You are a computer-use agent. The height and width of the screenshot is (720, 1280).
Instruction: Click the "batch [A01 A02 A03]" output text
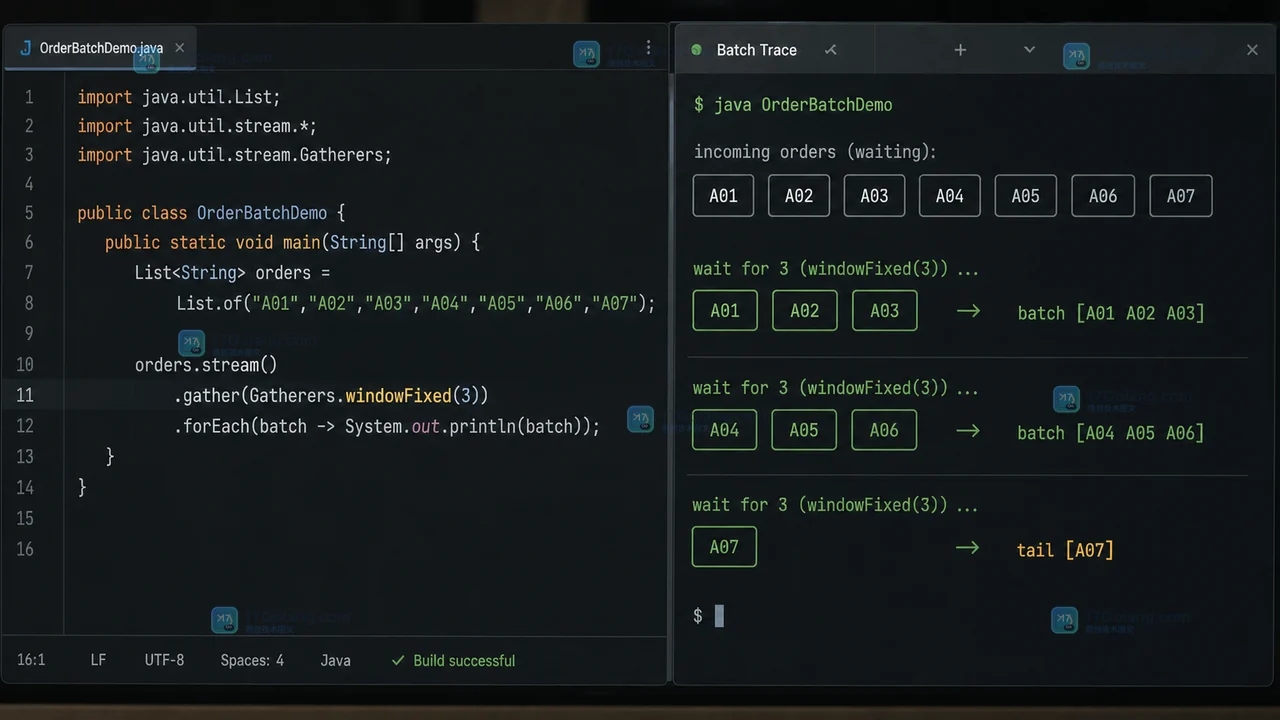point(1111,313)
